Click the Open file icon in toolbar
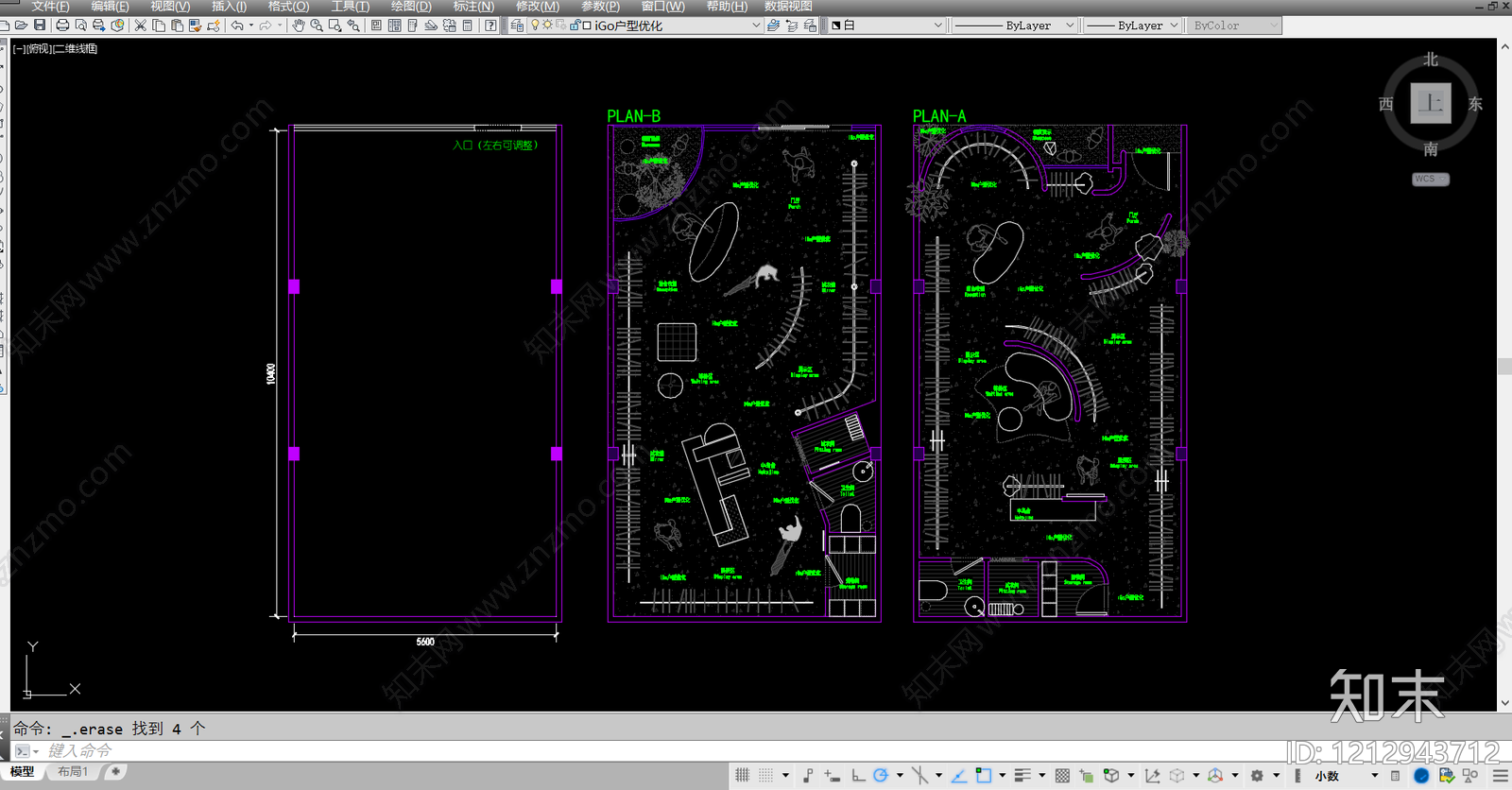Viewport: 1512px width, 790px height. click(21, 26)
